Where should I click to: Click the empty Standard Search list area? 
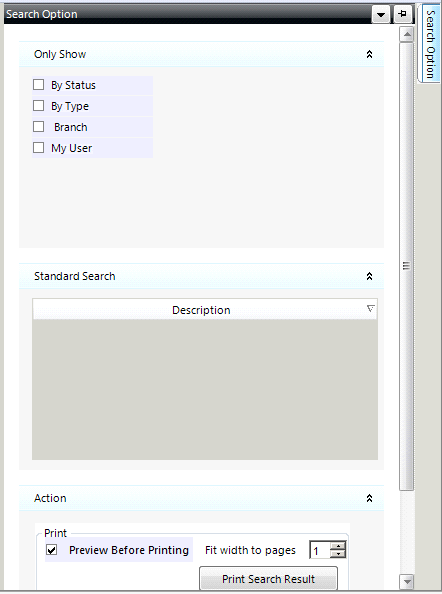[x=205, y=389]
